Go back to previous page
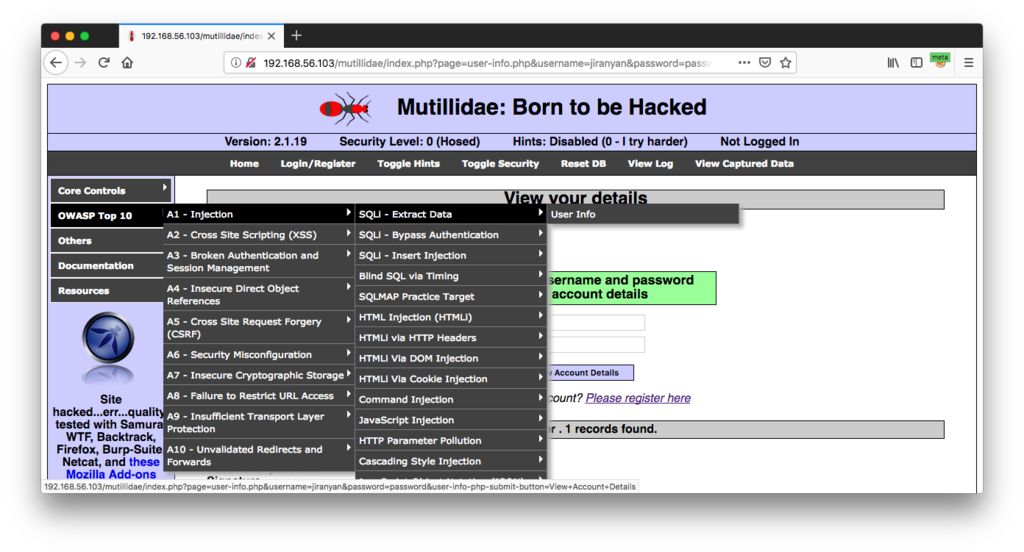The height and width of the screenshot is (552, 1024). pyautogui.click(x=56, y=63)
